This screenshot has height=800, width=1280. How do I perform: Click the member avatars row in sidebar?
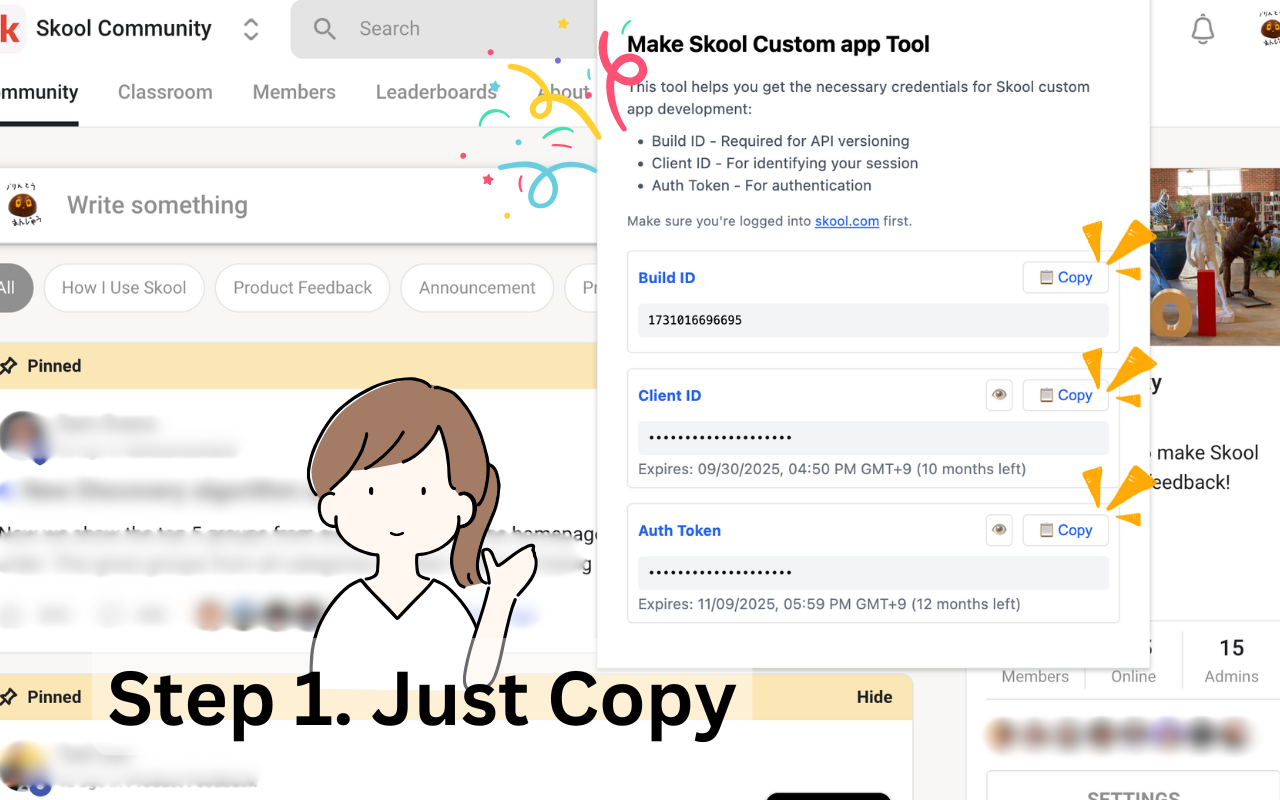1118,736
